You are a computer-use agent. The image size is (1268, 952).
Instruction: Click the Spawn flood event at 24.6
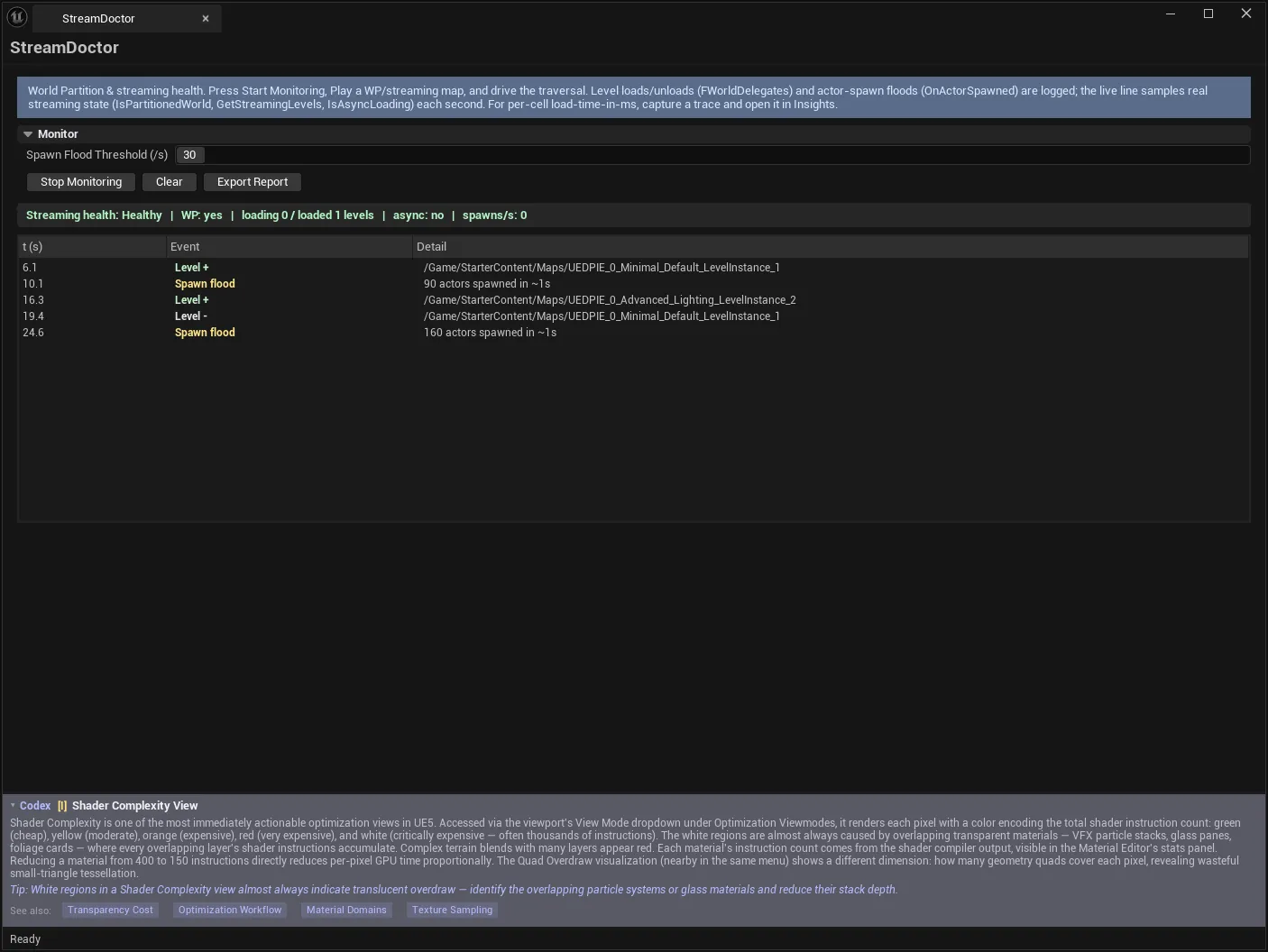coord(205,333)
